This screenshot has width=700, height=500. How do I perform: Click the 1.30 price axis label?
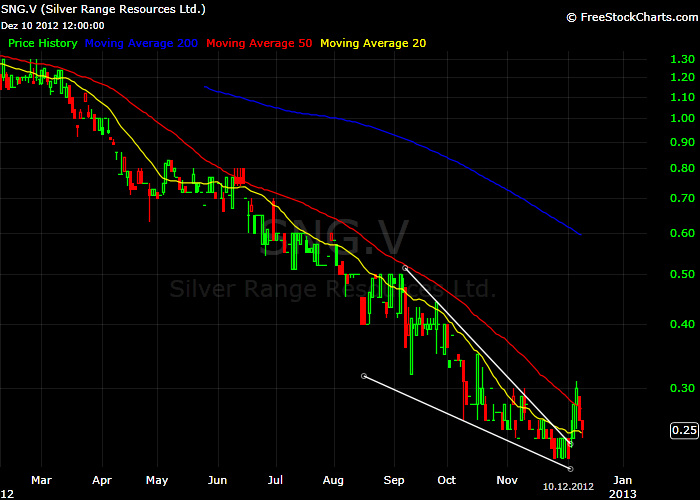pyautogui.click(x=683, y=59)
